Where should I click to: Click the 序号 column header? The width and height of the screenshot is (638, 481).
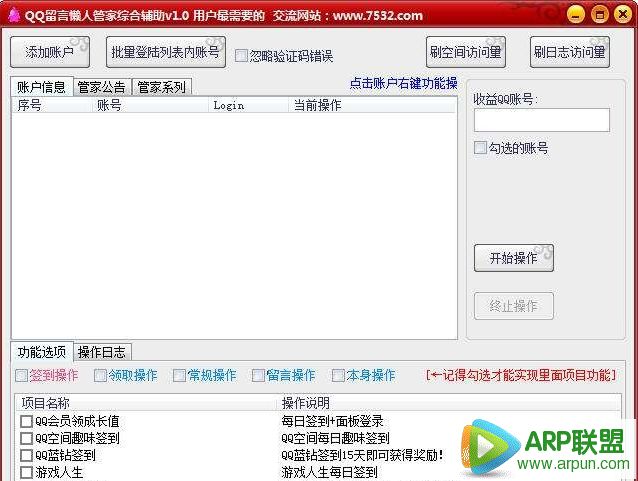point(52,105)
